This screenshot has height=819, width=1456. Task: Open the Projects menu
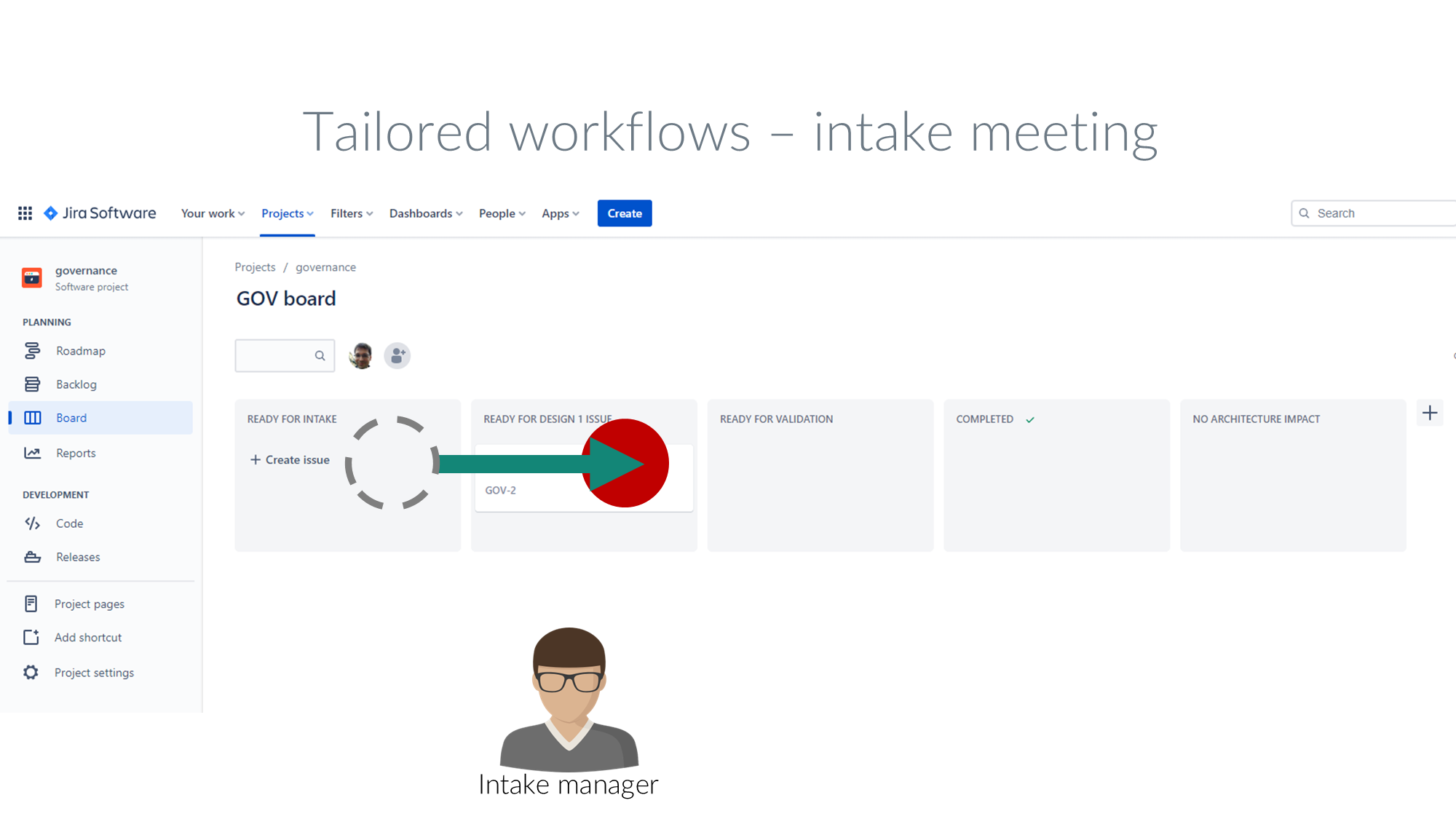pyautogui.click(x=288, y=213)
